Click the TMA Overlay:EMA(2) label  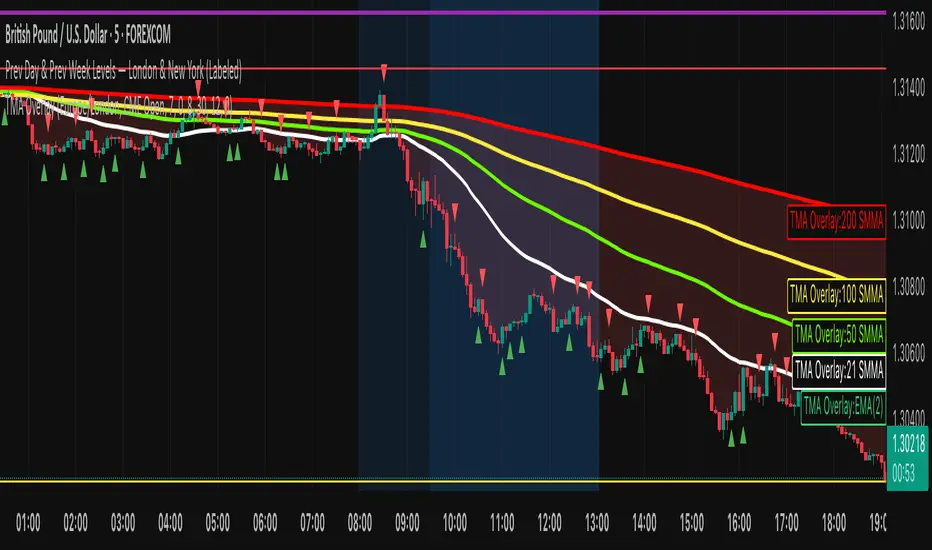843,407
